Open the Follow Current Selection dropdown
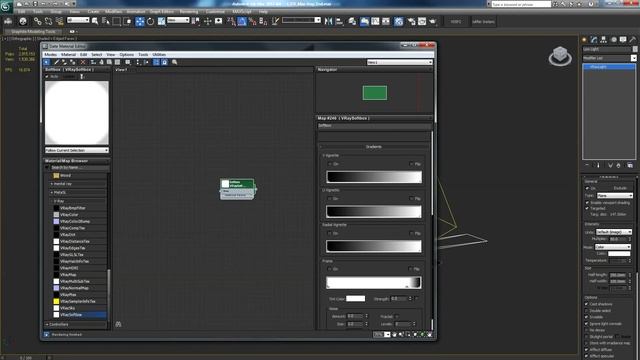Image resolution: width=640 pixels, height=360 pixels. point(77,150)
